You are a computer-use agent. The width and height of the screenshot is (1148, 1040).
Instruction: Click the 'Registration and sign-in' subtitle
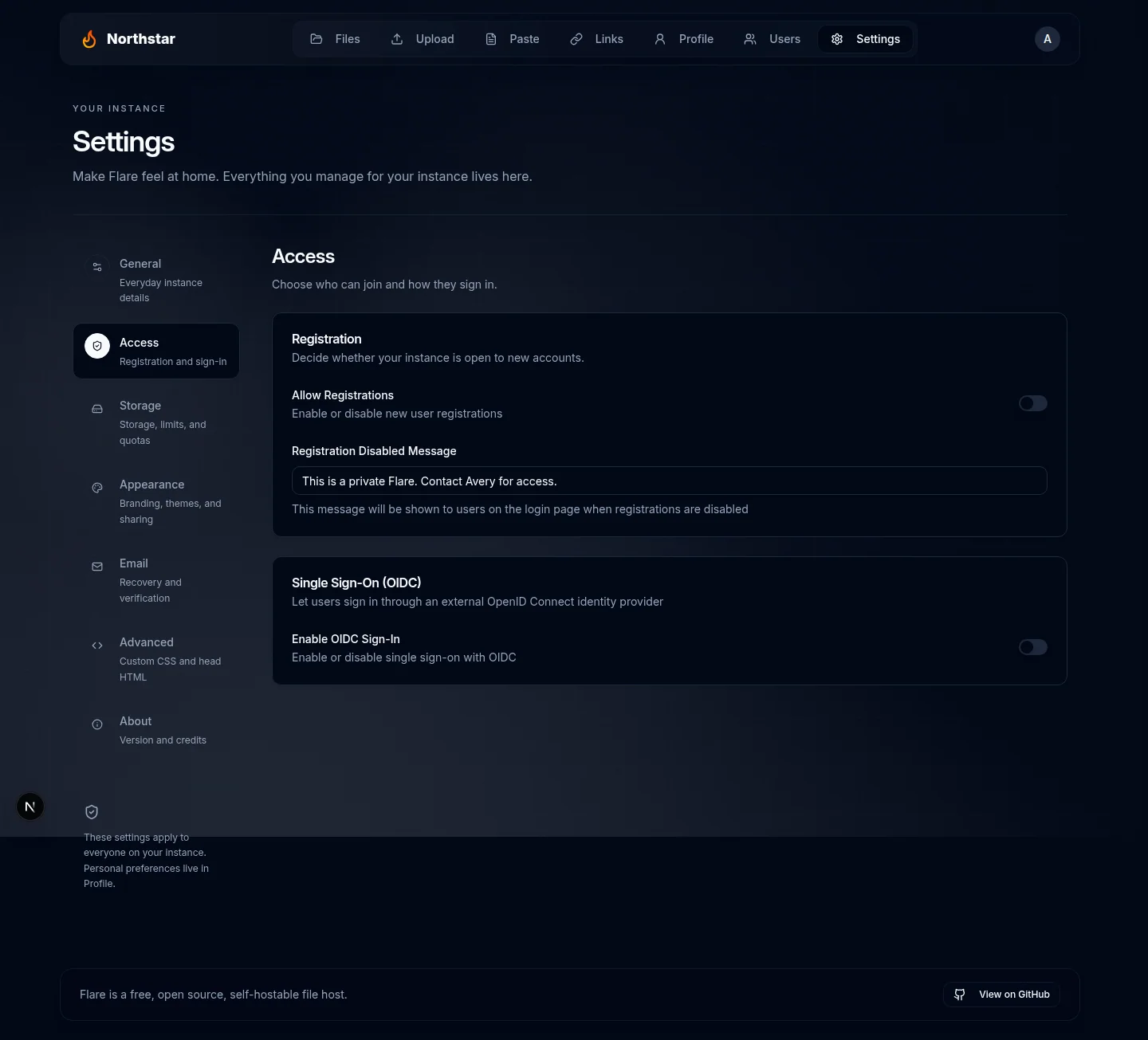pos(173,362)
